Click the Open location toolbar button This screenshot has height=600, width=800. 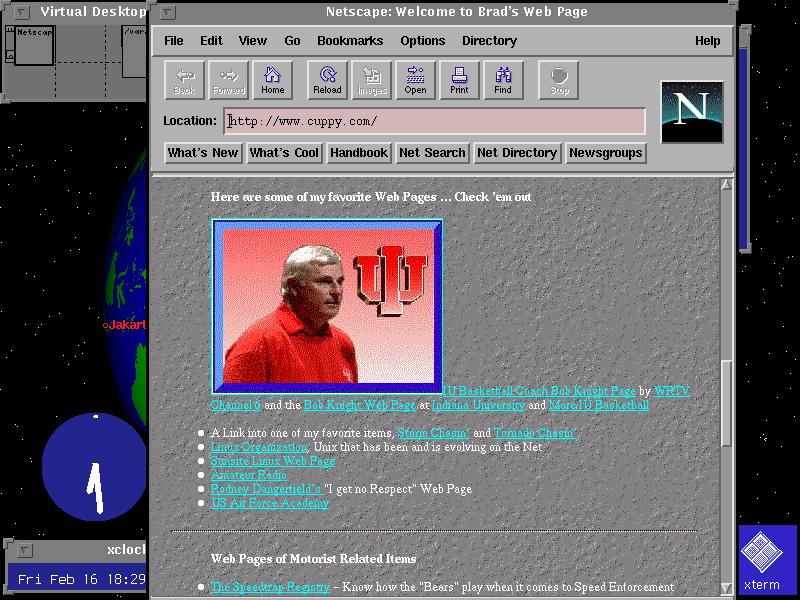[x=415, y=80]
